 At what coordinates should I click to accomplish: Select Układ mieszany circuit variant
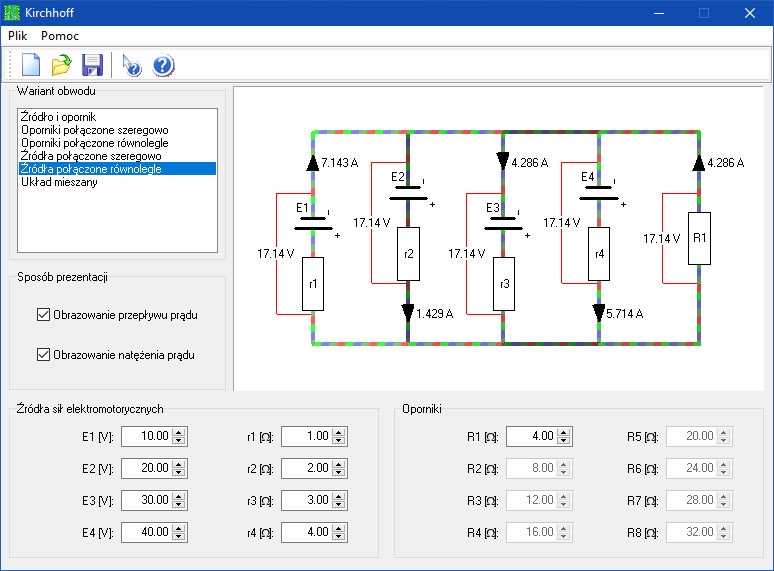[59, 182]
